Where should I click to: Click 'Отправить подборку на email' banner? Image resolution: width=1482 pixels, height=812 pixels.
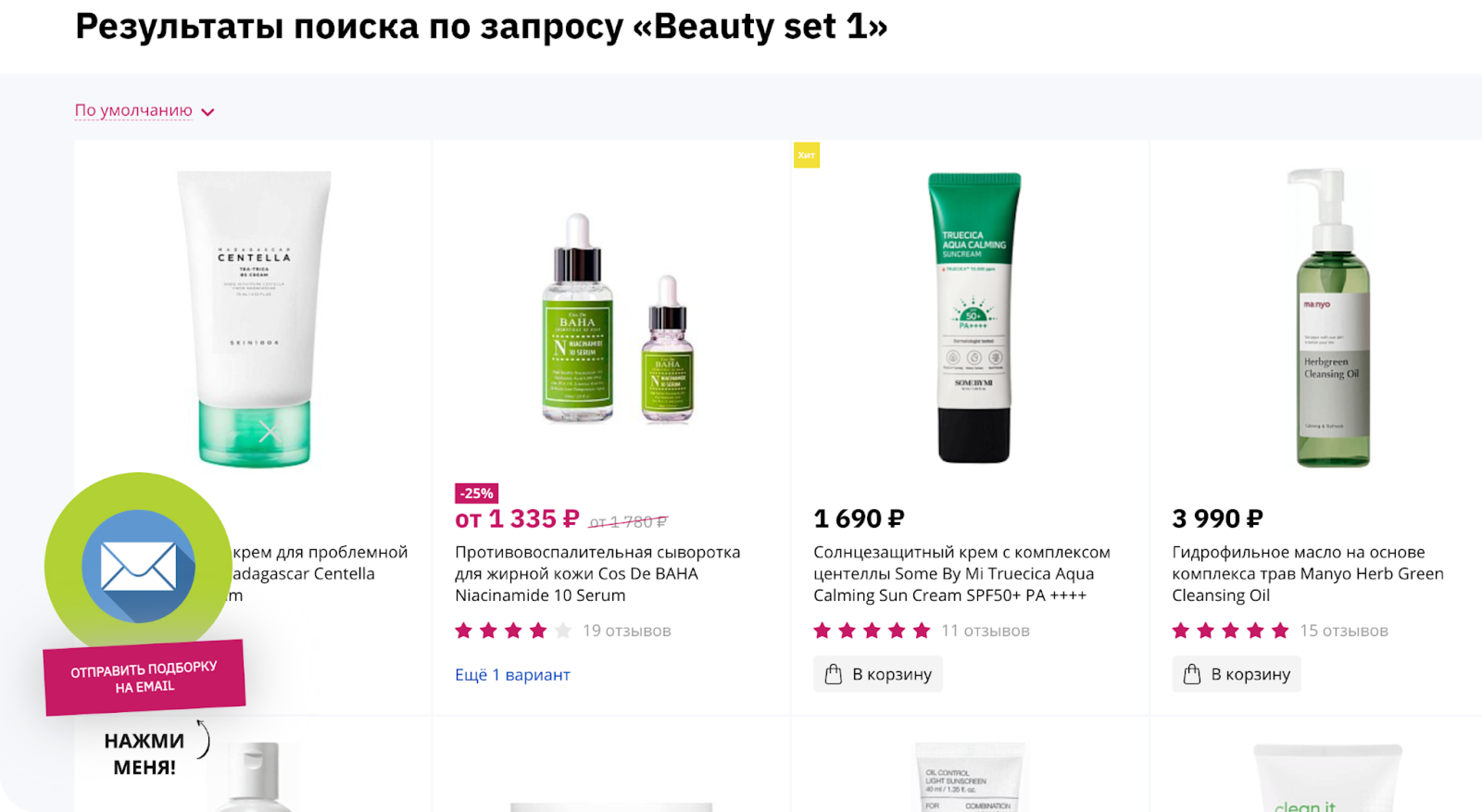point(144,678)
